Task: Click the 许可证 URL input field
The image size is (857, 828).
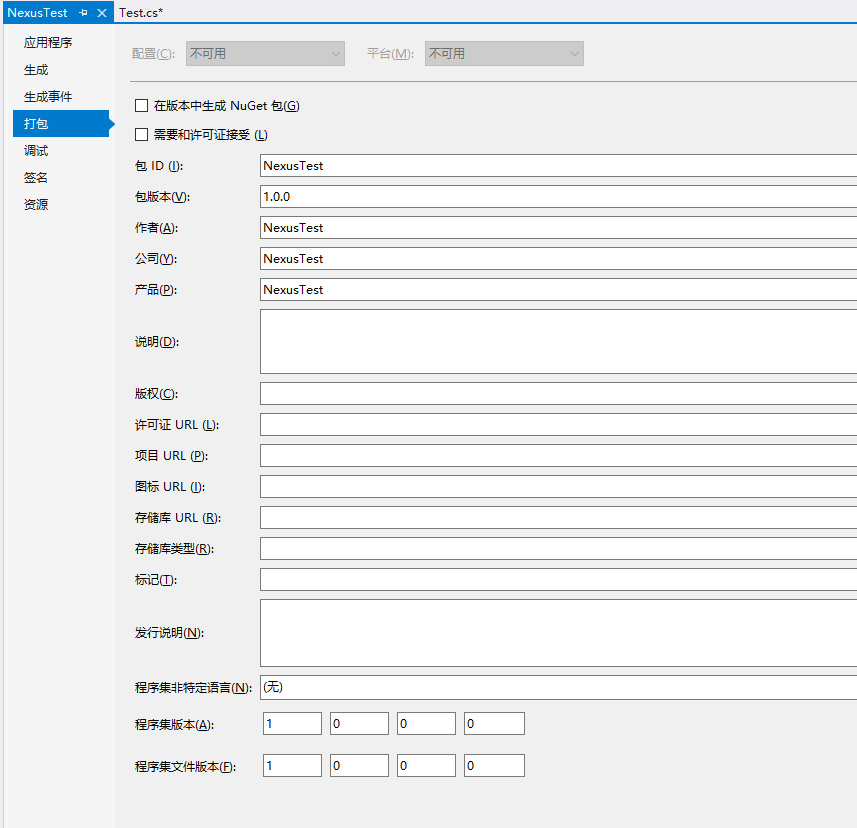Action: point(559,425)
